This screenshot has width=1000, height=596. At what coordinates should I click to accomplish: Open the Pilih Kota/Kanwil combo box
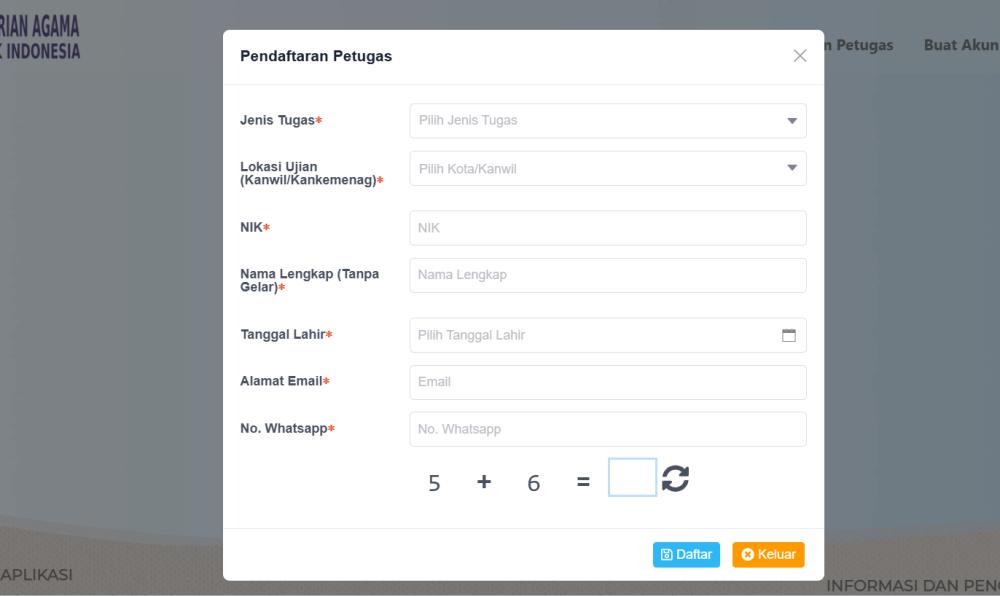coord(608,168)
